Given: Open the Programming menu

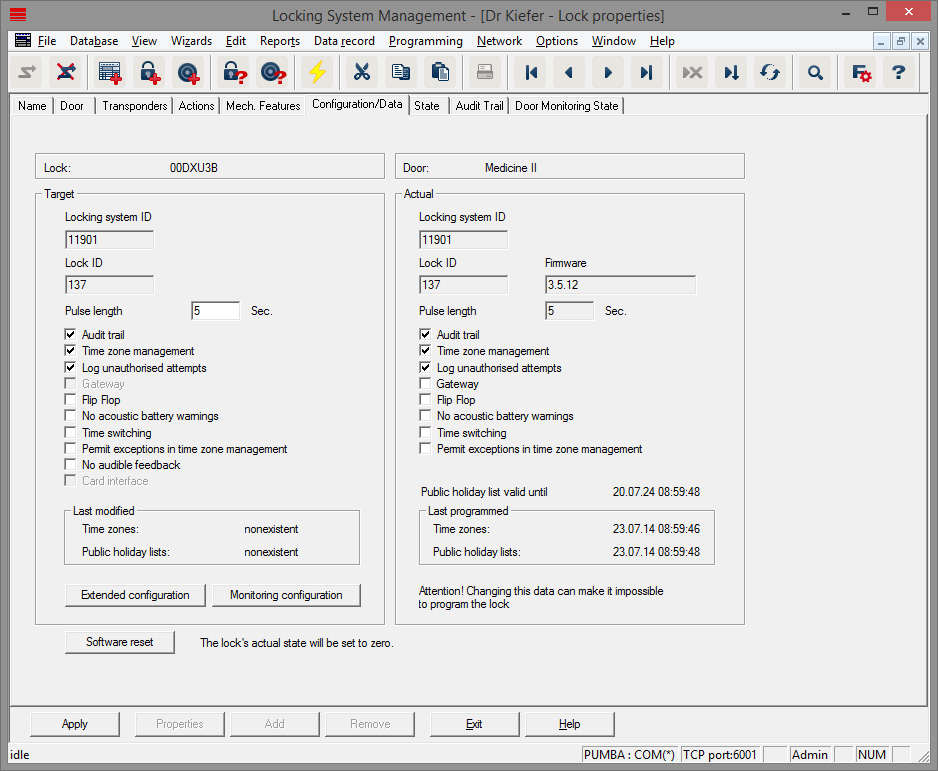Looking at the screenshot, I should tap(425, 41).
